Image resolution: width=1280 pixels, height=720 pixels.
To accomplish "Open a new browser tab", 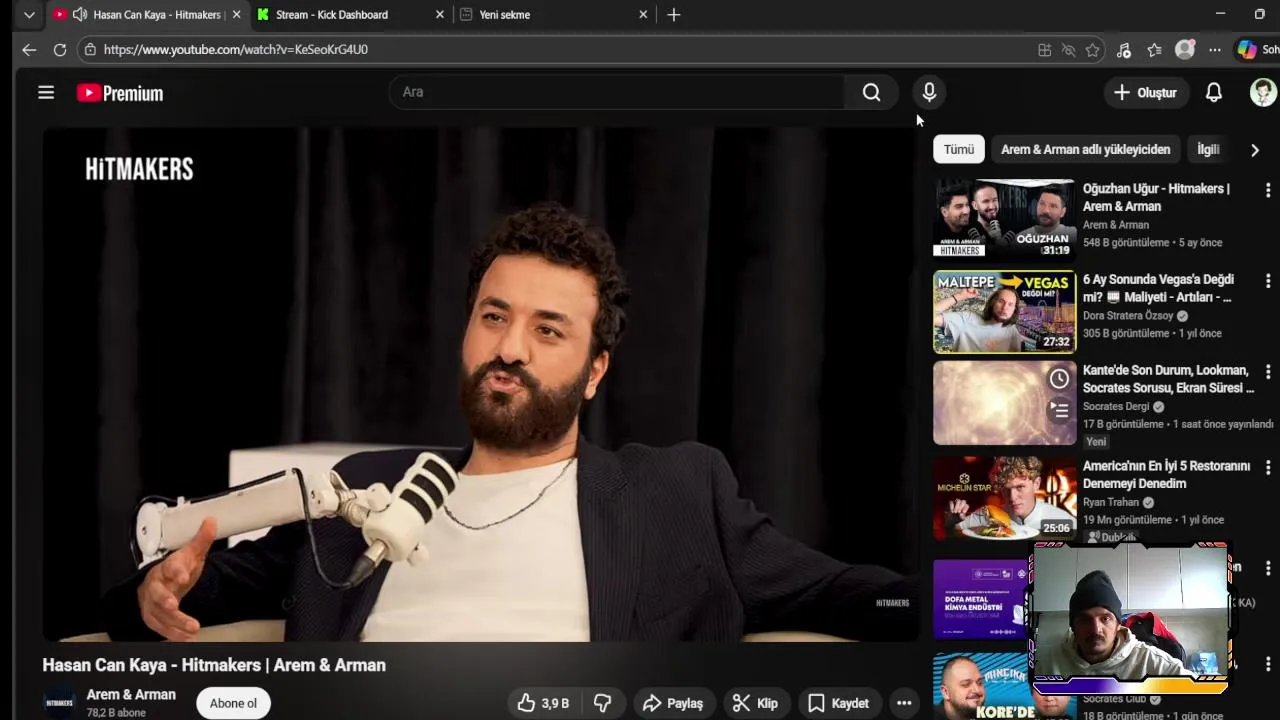I will click(x=674, y=15).
